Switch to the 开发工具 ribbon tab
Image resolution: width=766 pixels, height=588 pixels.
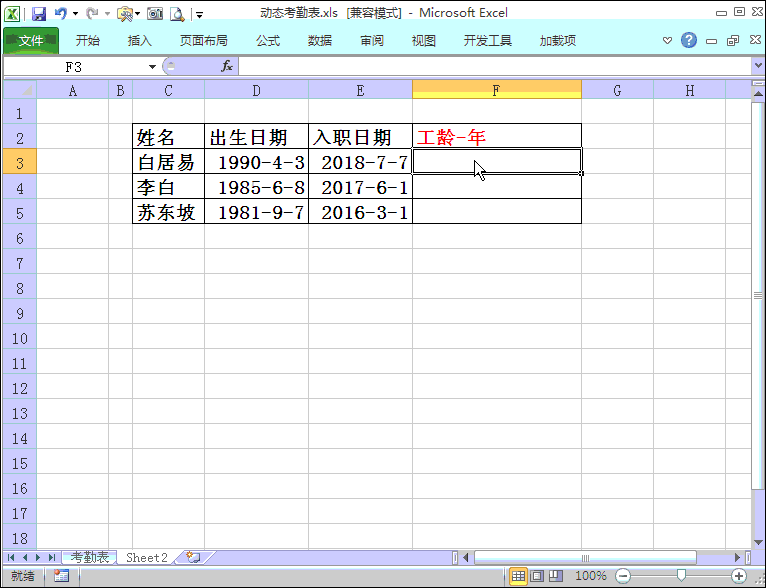click(x=488, y=41)
